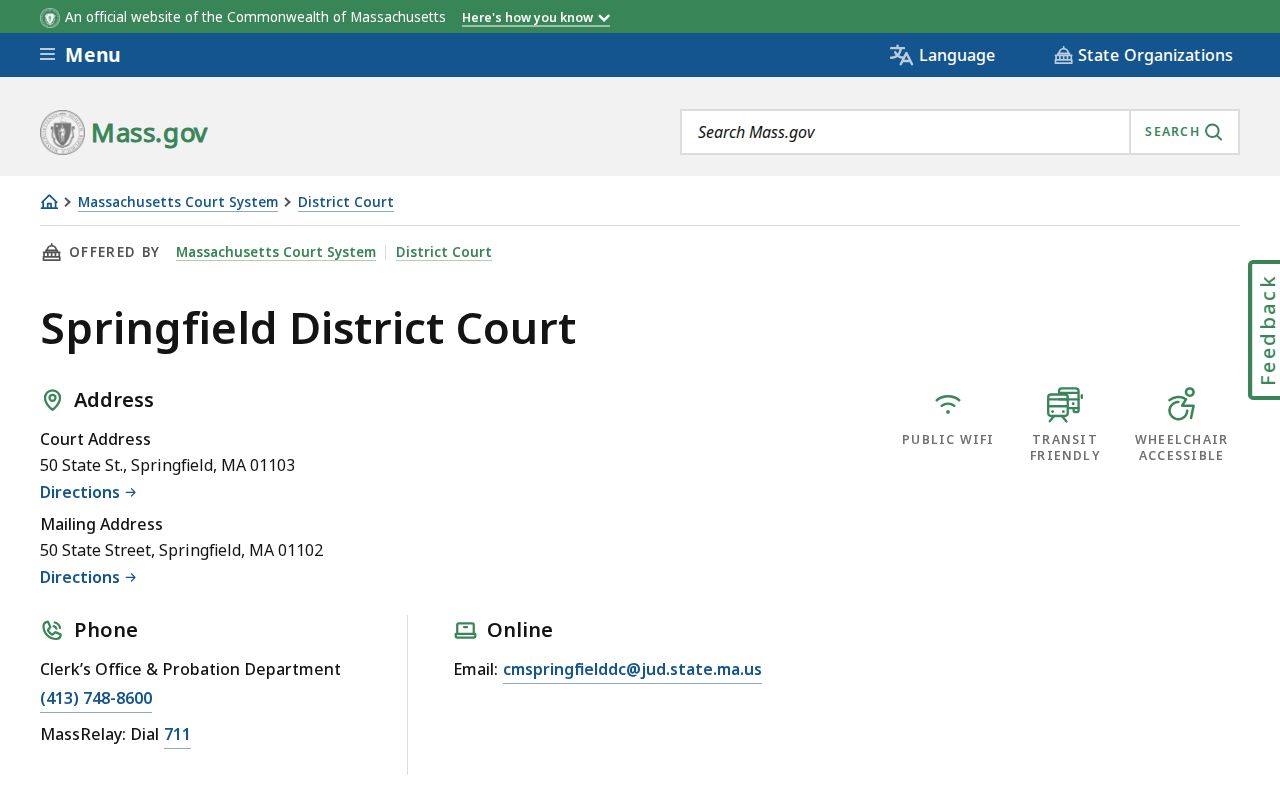
Task: Click the State Organizations building icon
Action: pyautogui.click(x=1063, y=55)
